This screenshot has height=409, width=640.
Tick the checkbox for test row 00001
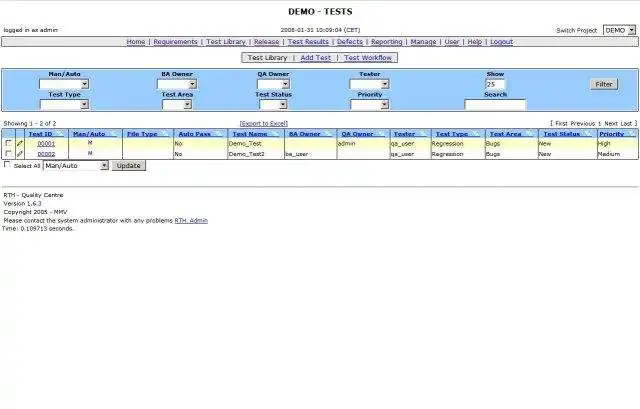(8, 143)
